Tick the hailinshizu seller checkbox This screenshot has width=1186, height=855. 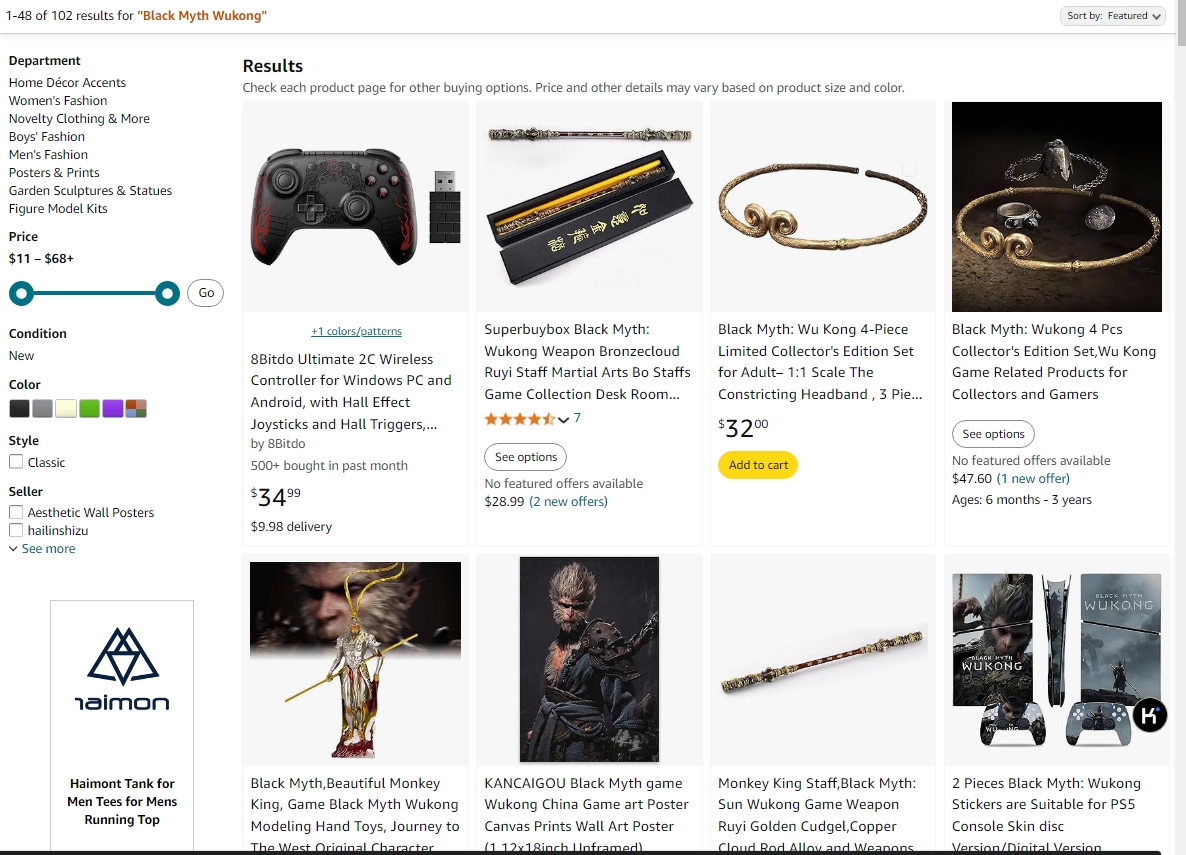tap(16, 530)
